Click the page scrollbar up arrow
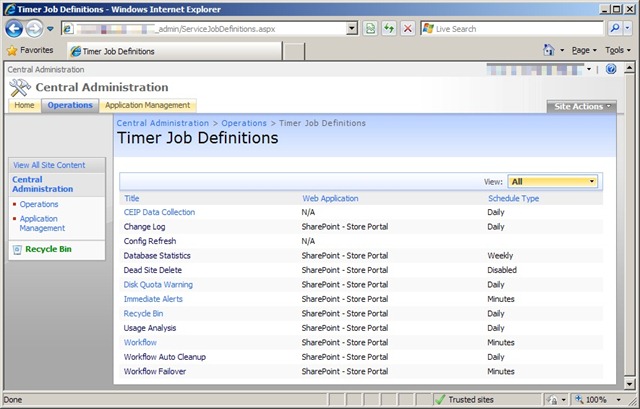 [629, 68]
